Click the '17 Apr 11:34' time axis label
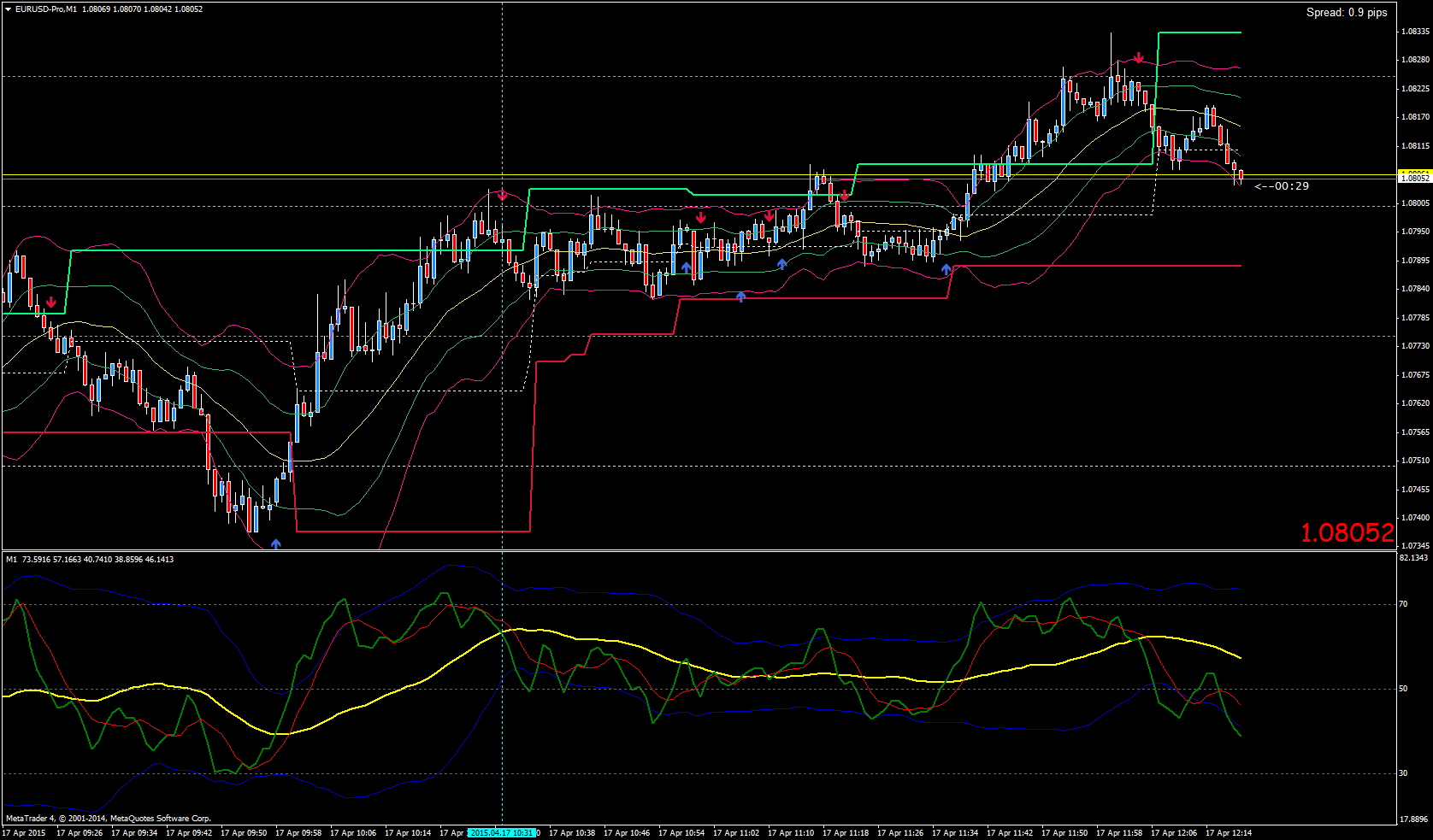 point(955,833)
